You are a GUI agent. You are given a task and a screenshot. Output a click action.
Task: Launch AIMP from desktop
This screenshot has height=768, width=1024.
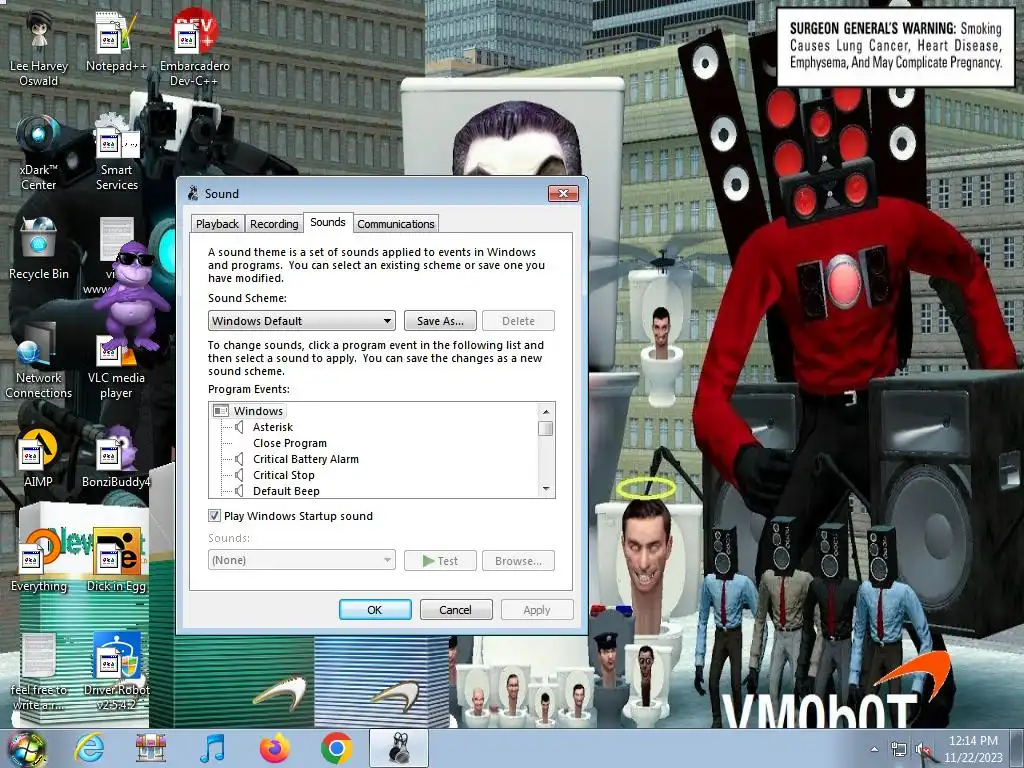pyautogui.click(x=39, y=458)
